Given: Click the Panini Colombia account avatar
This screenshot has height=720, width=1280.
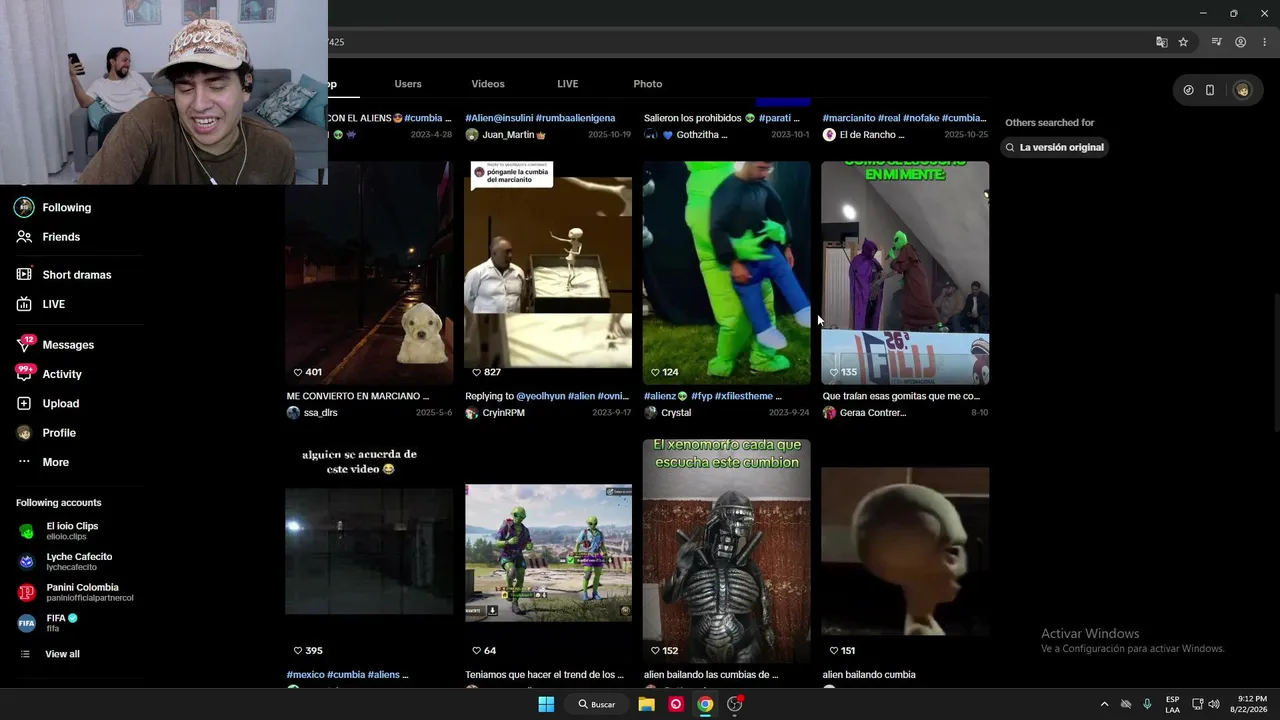Looking at the screenshot, I should coord(26,592).
